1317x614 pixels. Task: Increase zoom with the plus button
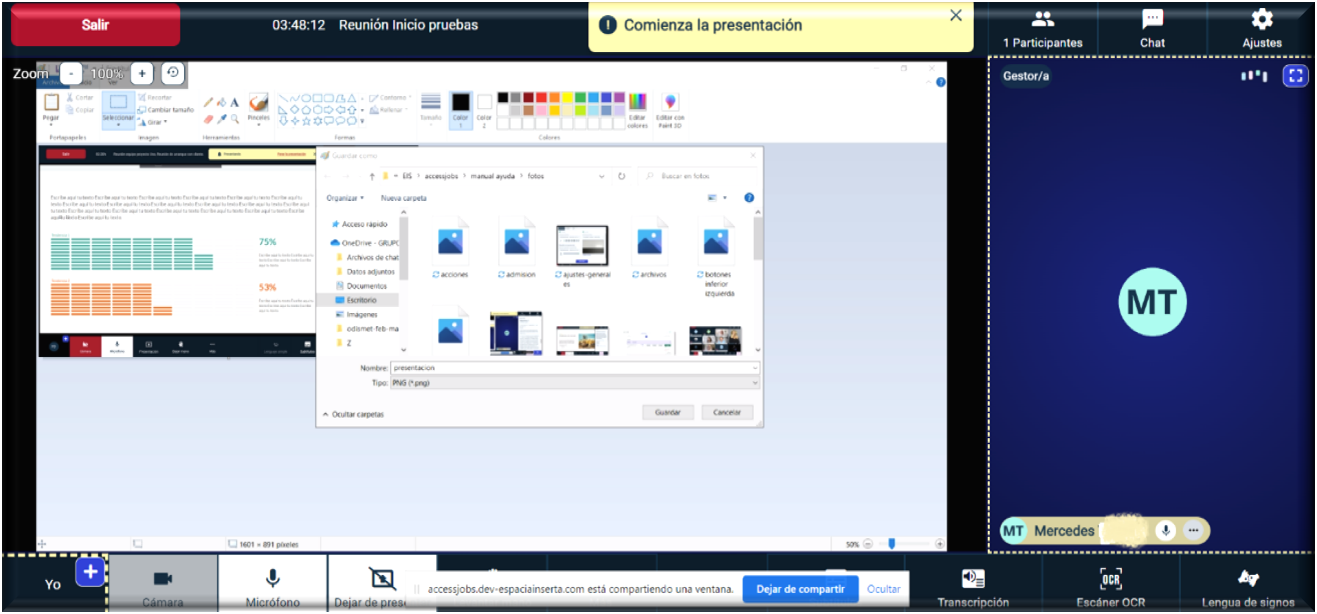142,73
